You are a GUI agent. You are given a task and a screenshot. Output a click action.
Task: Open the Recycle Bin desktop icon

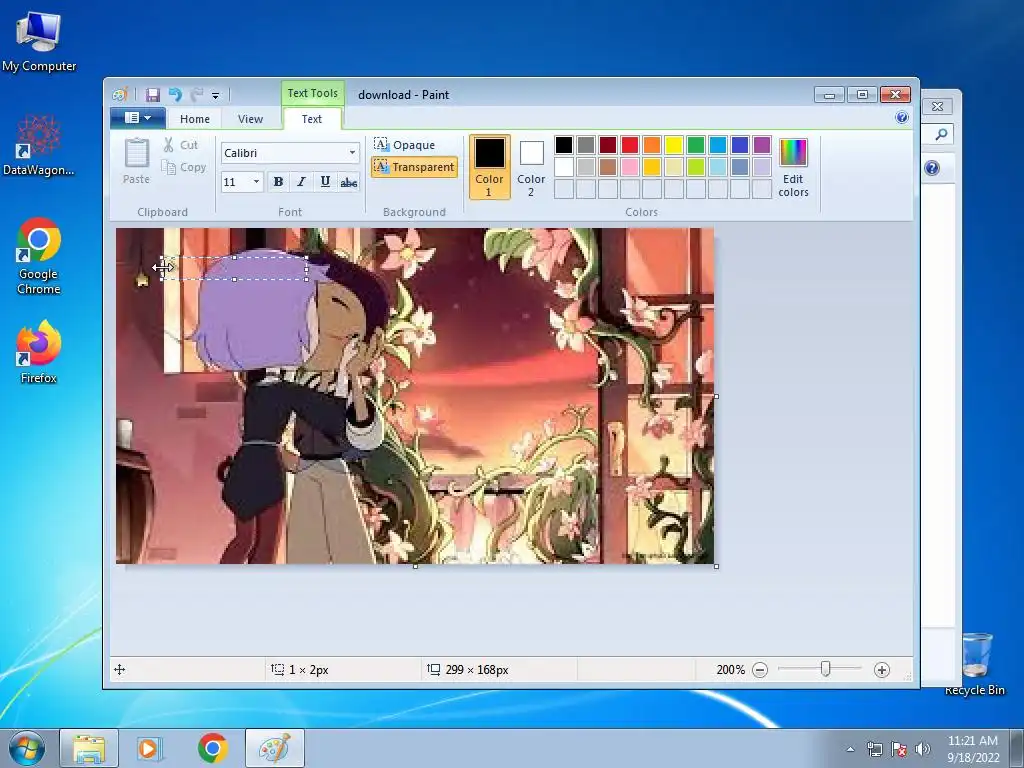(x=976, y=663)
